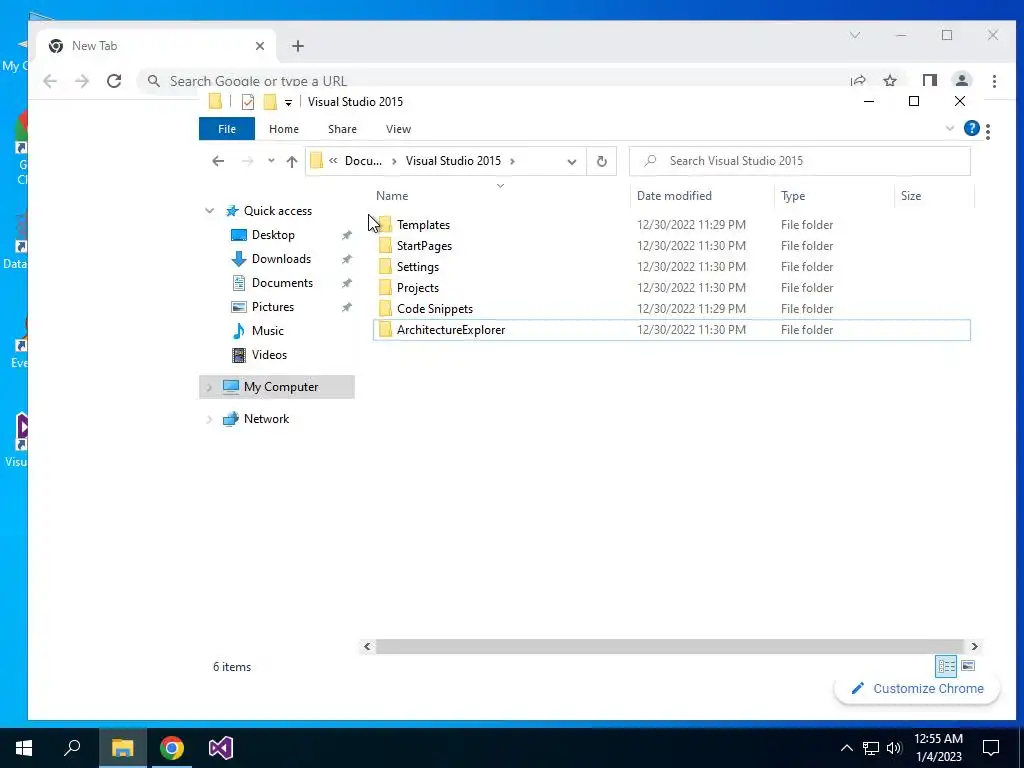This screenshot has height=768, width=1024.
Task: Select Network in navigation pane
Action: [x=266, y=419]
